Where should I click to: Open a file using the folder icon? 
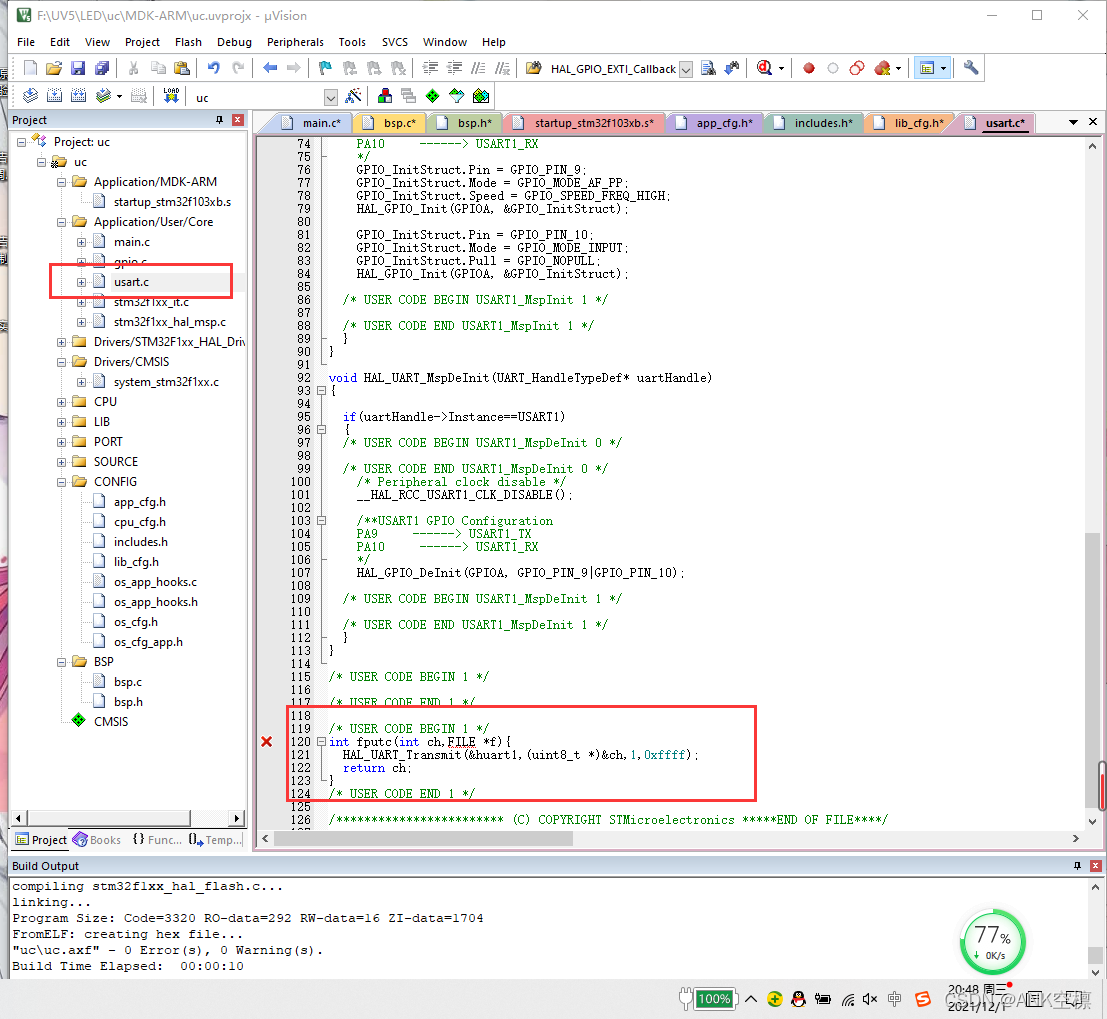(x=54, y=68)
